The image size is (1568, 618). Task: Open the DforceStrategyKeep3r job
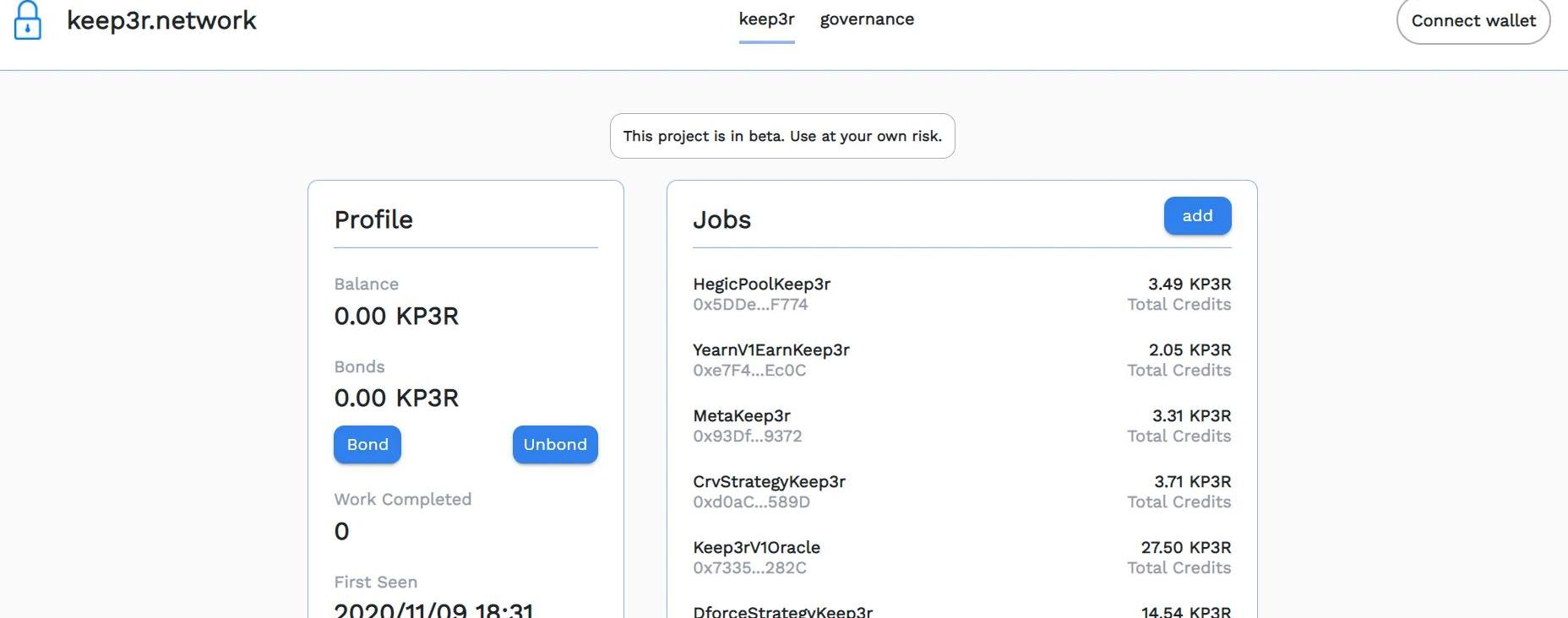click(782, 611)
